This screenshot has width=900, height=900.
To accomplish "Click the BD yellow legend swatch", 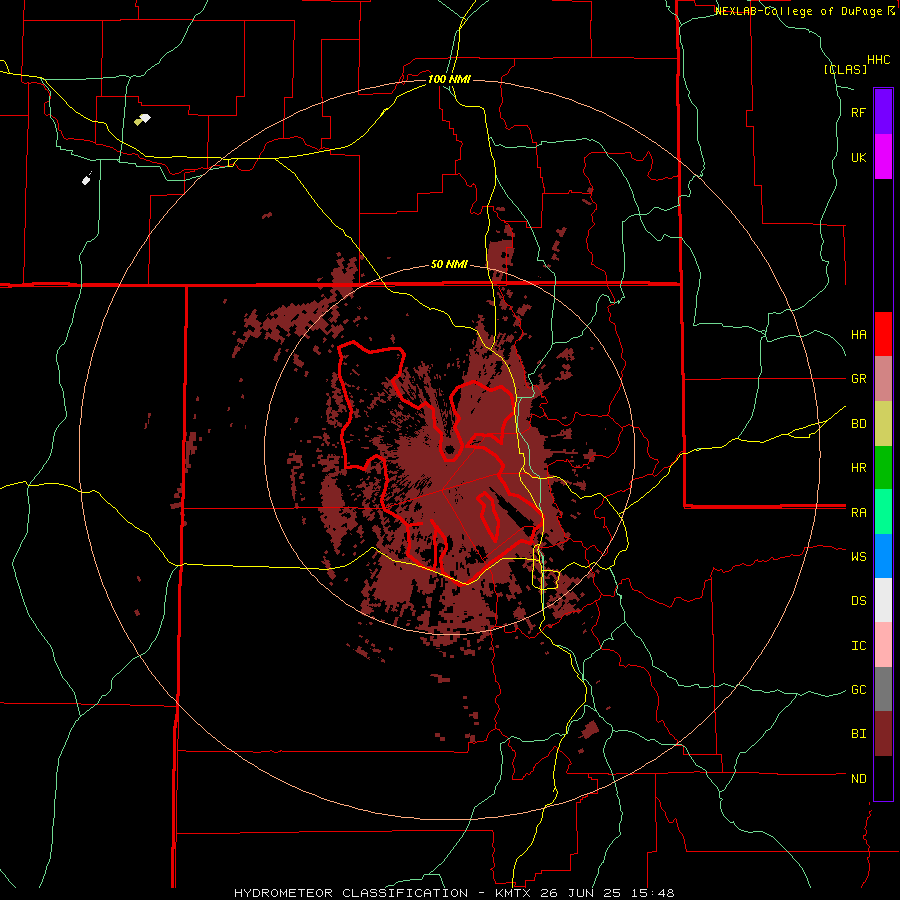I will click(x=883, y=424).
